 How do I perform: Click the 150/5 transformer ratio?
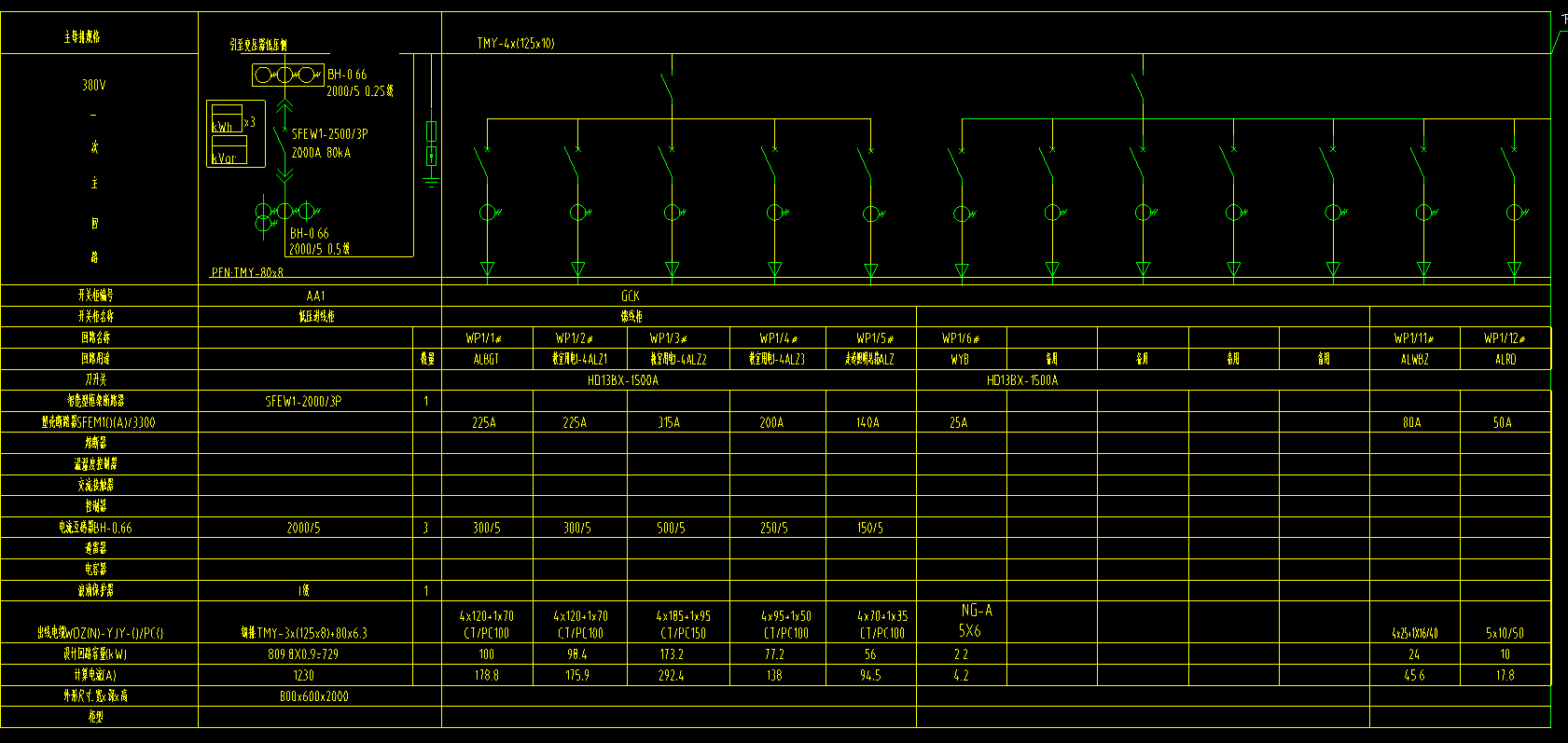pyautogui.click(x=869, y=528)
